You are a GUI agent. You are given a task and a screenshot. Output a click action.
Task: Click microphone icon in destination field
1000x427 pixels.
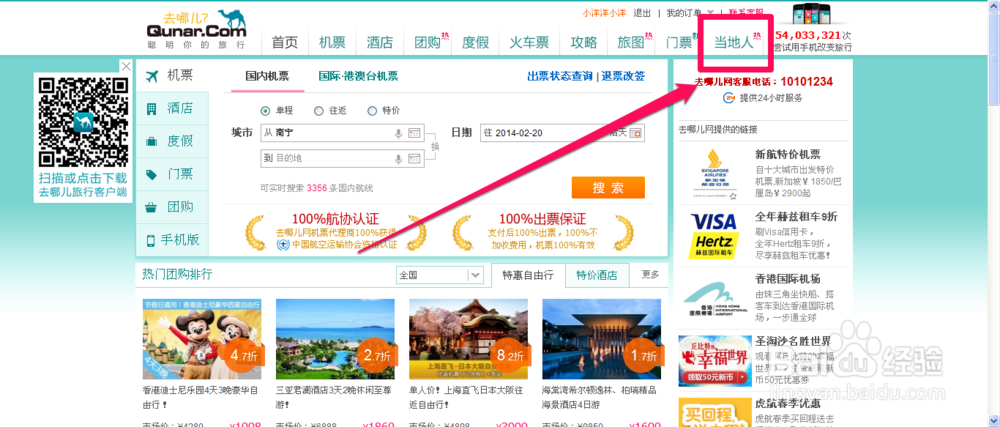[x=398, y=158]
